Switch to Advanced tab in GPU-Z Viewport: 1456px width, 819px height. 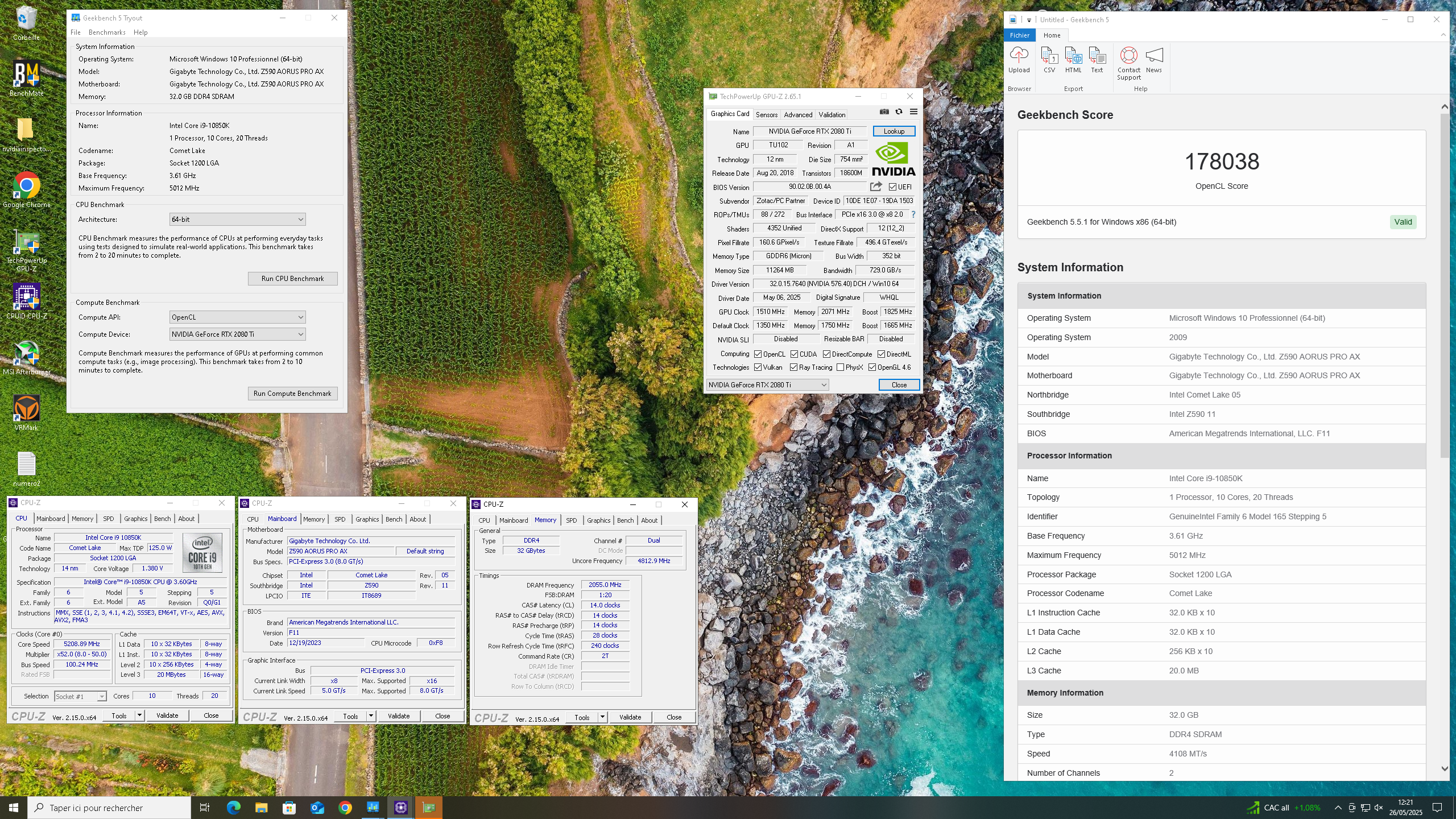click(798, 114)
